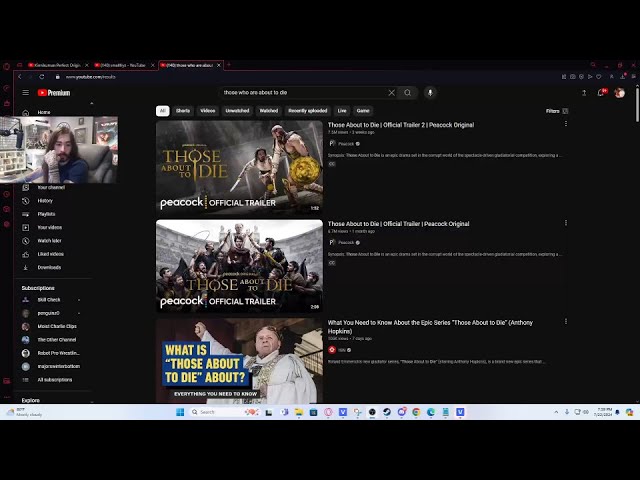Image resolution: width=640 pixels, height=480 pixels.
Task: Click browser back arrow
Action: [20, 77]
